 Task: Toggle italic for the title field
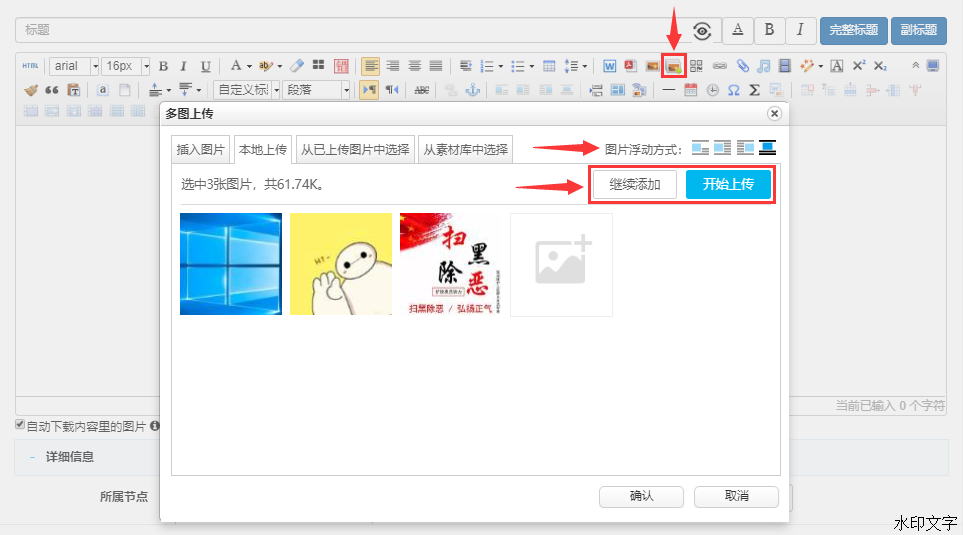click(800, 30)
